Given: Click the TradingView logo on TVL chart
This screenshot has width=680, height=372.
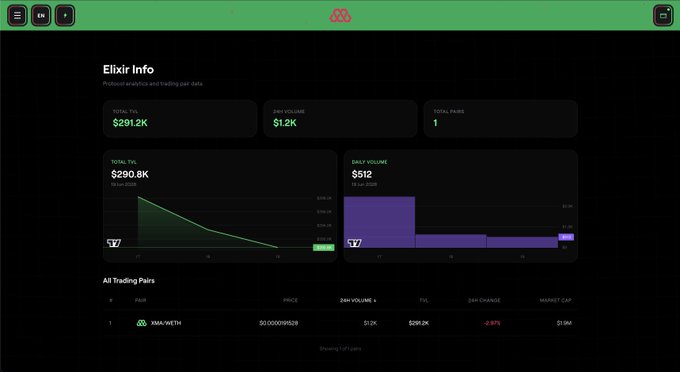Looking at the screenshot, I should click(x=114, y=243).
